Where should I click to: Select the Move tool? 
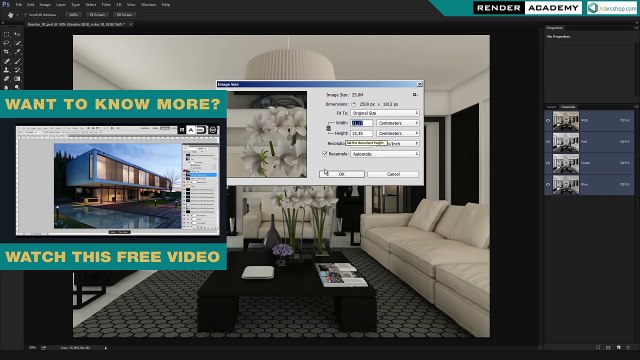coord(17,34)
